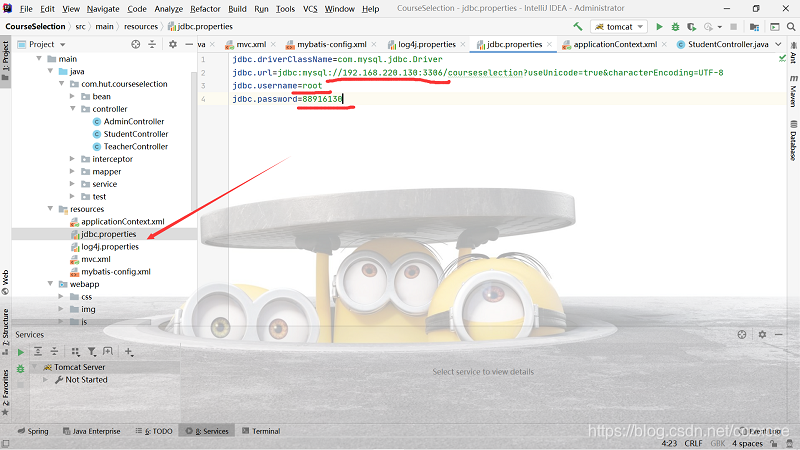This screenshot has height=450, width=800.
Task: Build project with the hammer icon
Action: pyautogui.click(x=578, y=27)
